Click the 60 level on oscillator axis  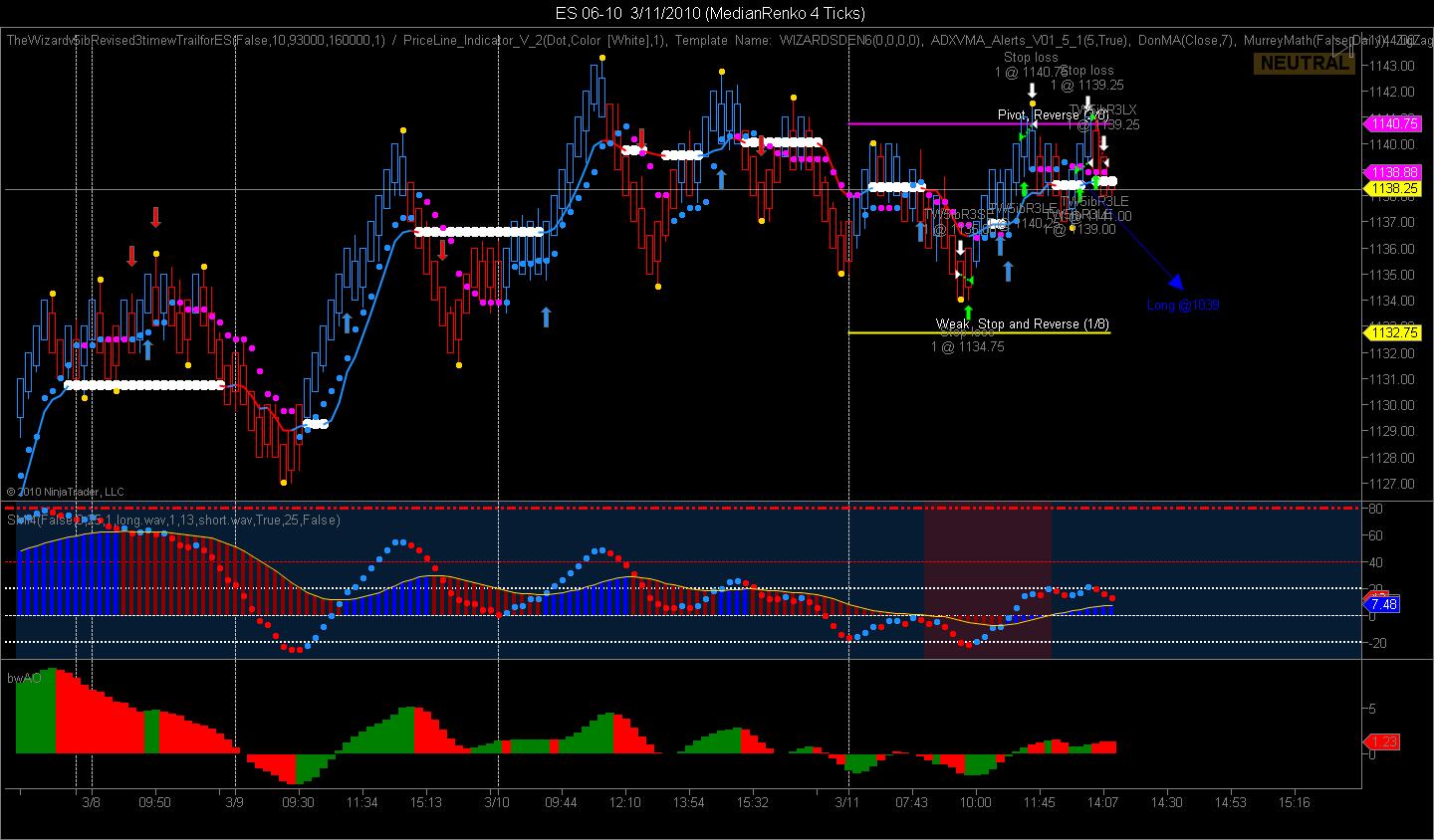point(1377,535)
